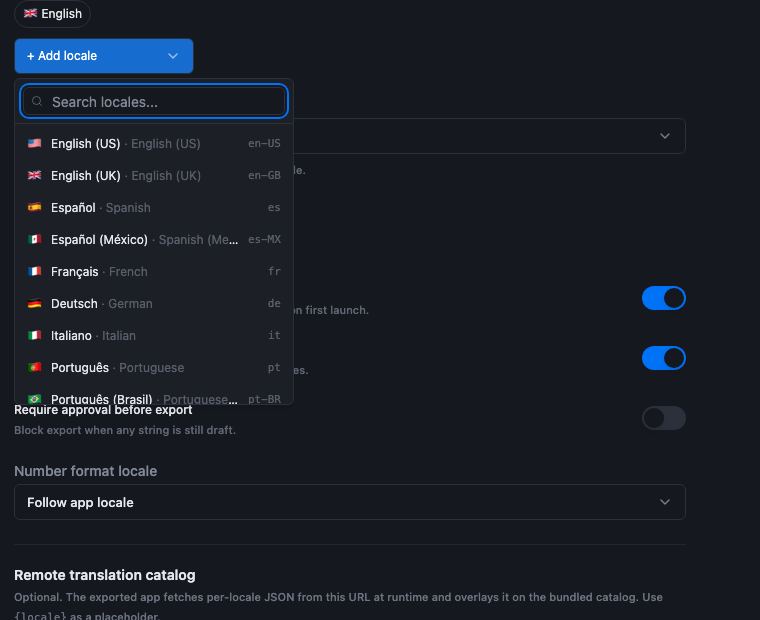
Task: Click the Italy flag icon
Action: [34, 335]
